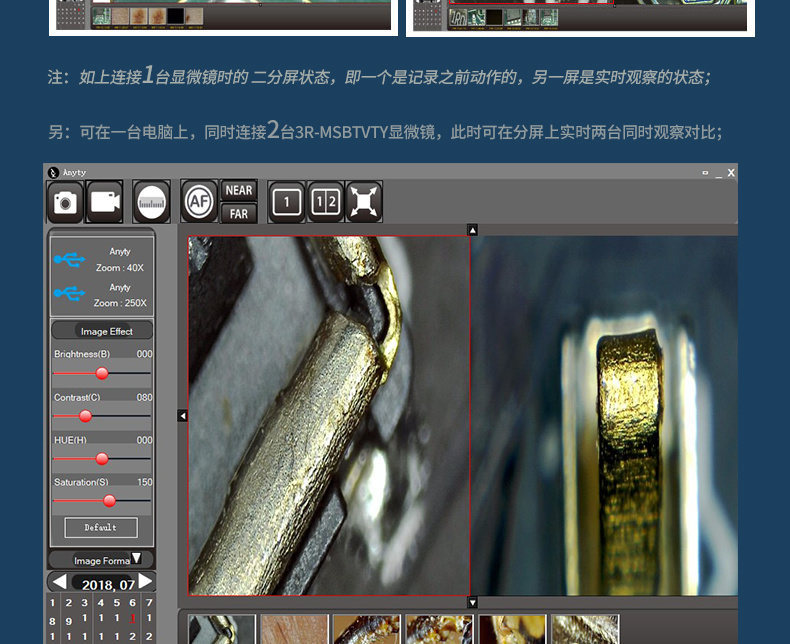
Task: Open the third thumbnail in the gallery strip
Action: pyautogui.click(x=367, y=629)
